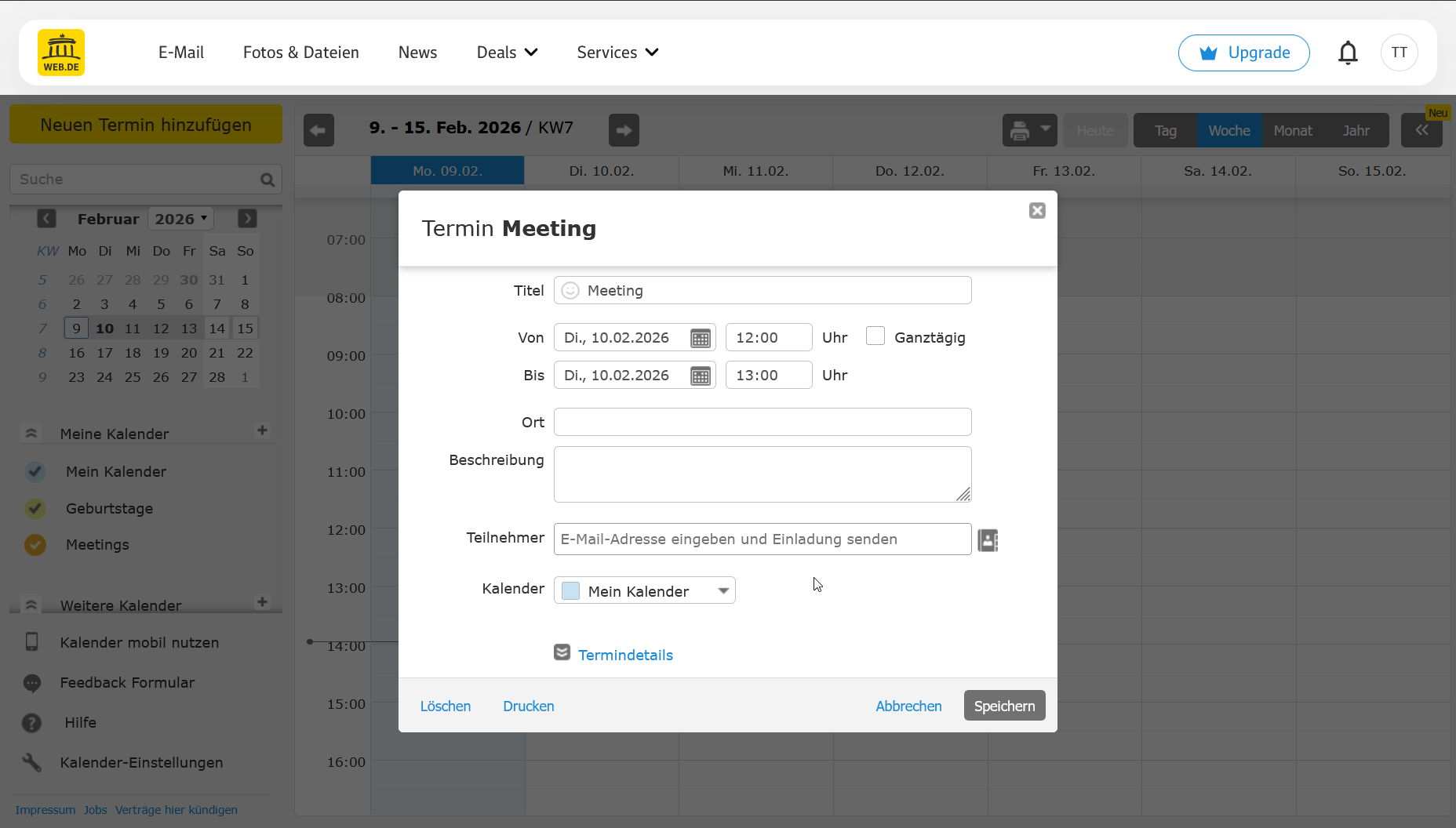1456x828 pixels.
Task: Open the Services menu
Action: point(617,53)
